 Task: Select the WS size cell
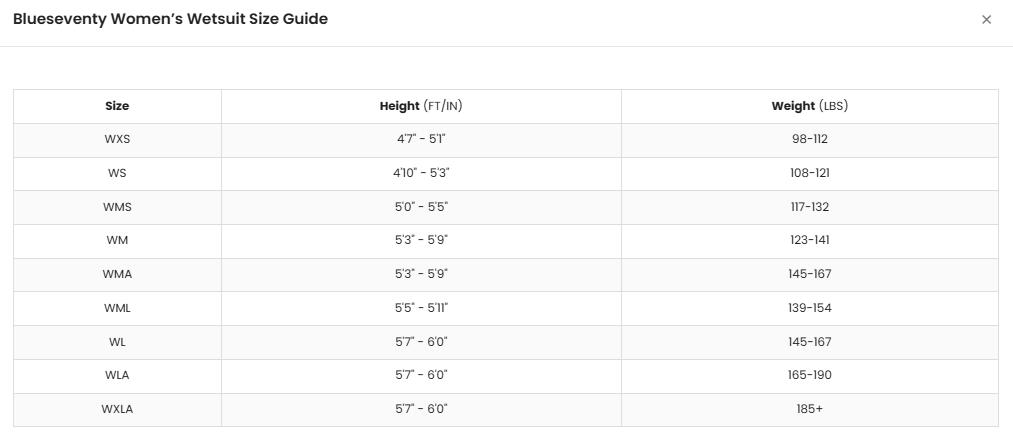pyautogui.click(x=117, y=173)
